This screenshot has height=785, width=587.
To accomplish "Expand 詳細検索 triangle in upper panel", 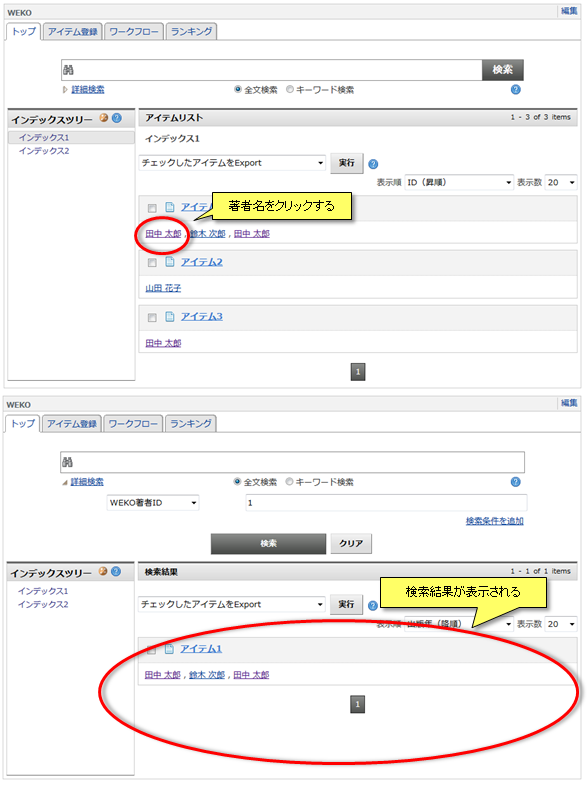I will click(x=65, y=90).
